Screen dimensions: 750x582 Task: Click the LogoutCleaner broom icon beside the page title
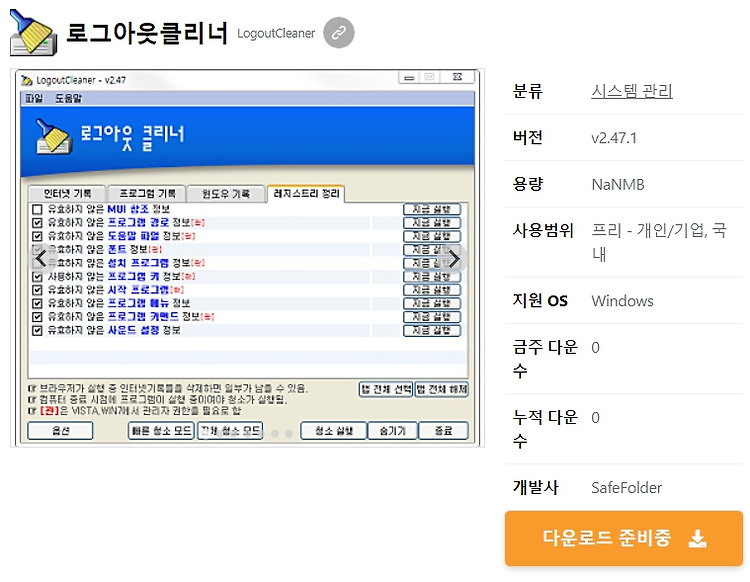pos(33,33)
